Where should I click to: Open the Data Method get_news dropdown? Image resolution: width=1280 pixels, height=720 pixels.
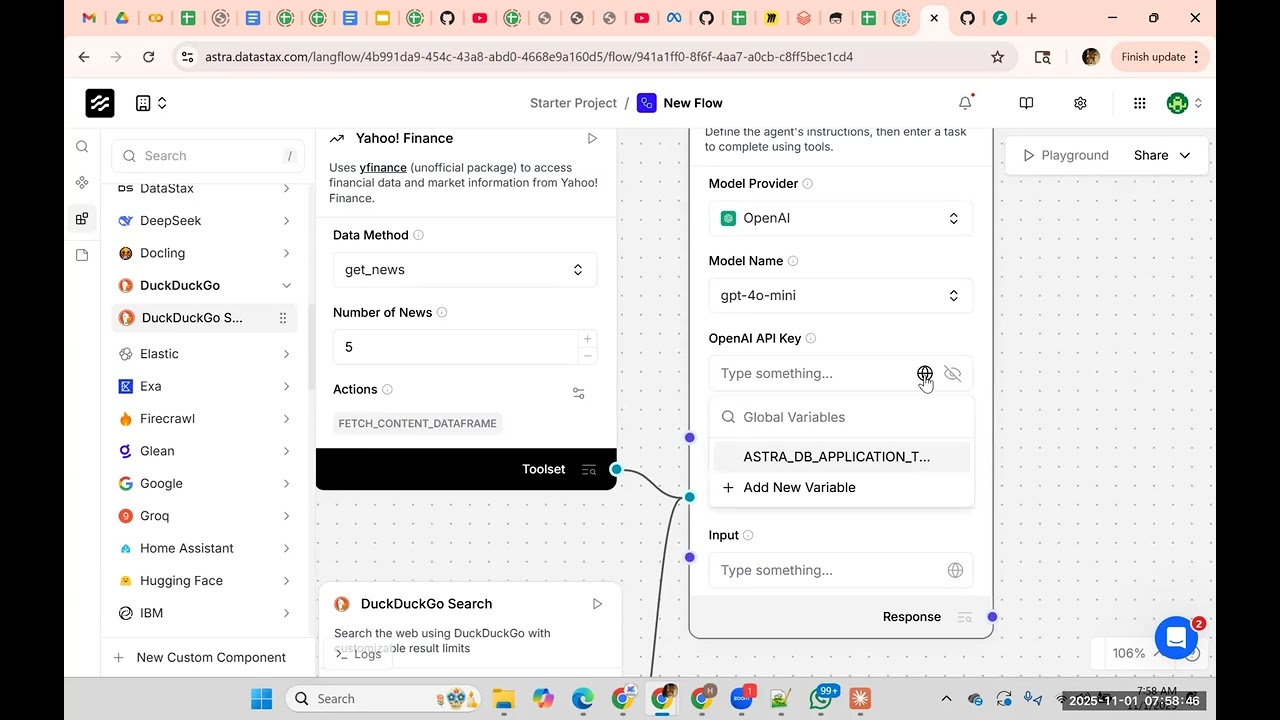(x=465, y=270)
